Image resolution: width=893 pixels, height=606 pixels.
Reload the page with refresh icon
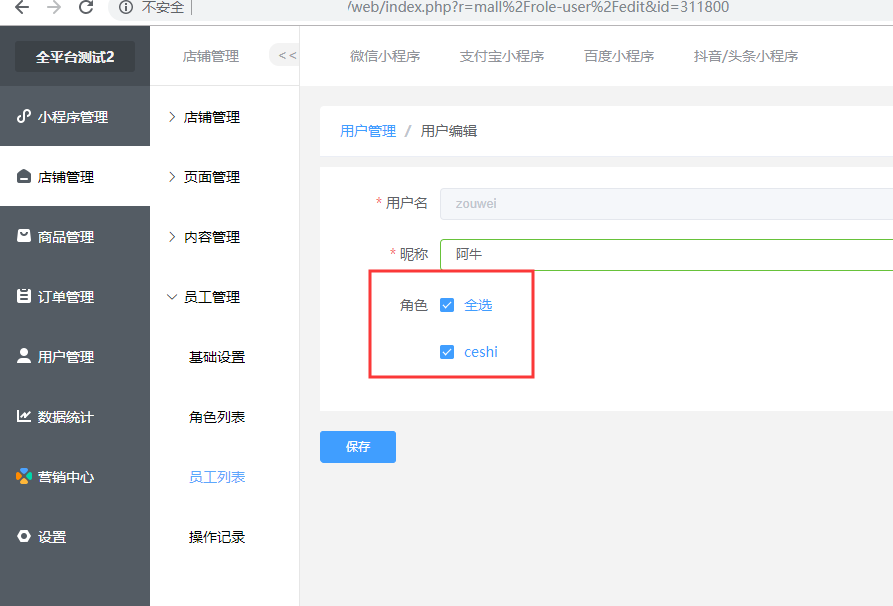[86, 7]
